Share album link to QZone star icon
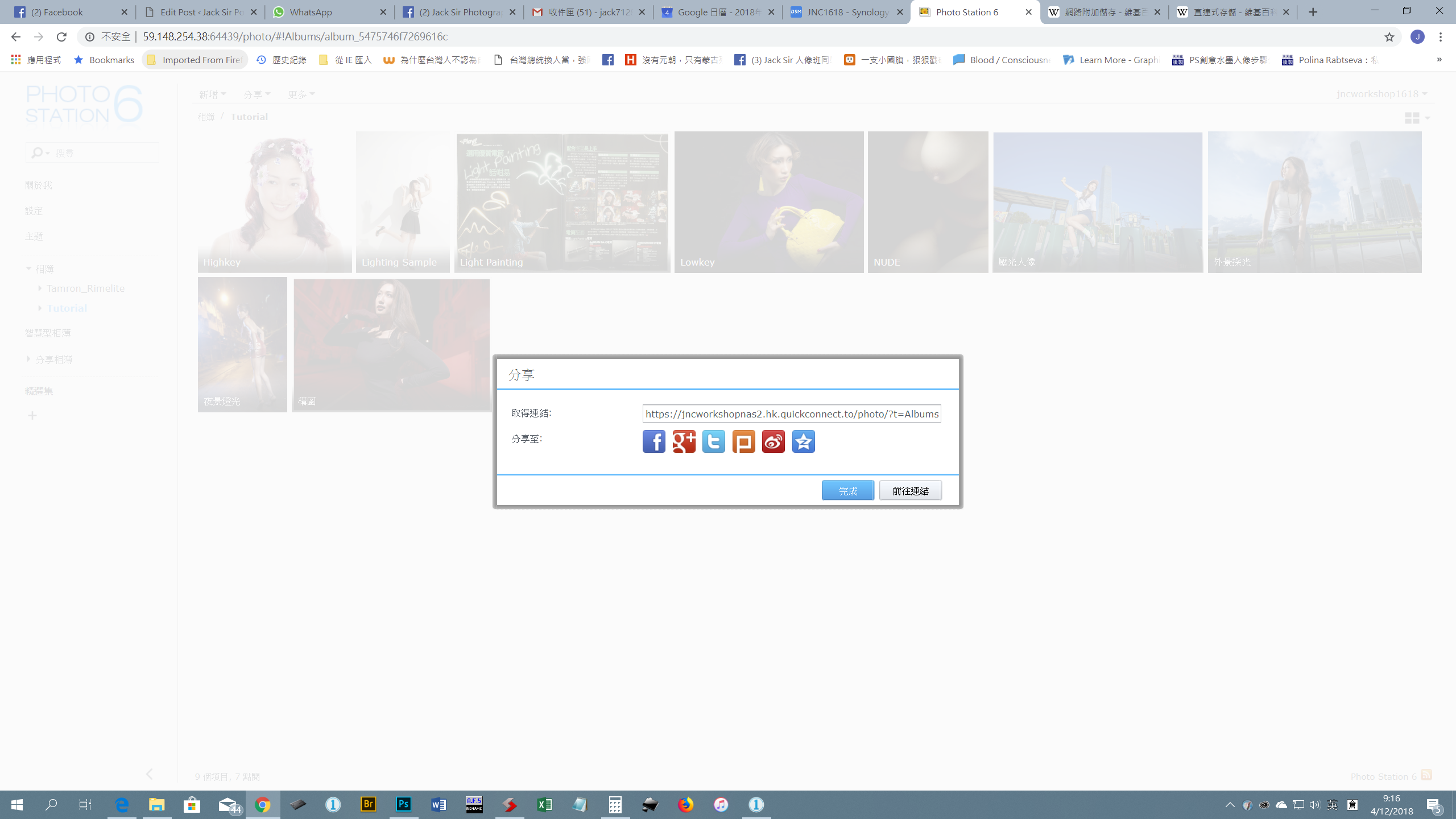 803,441
